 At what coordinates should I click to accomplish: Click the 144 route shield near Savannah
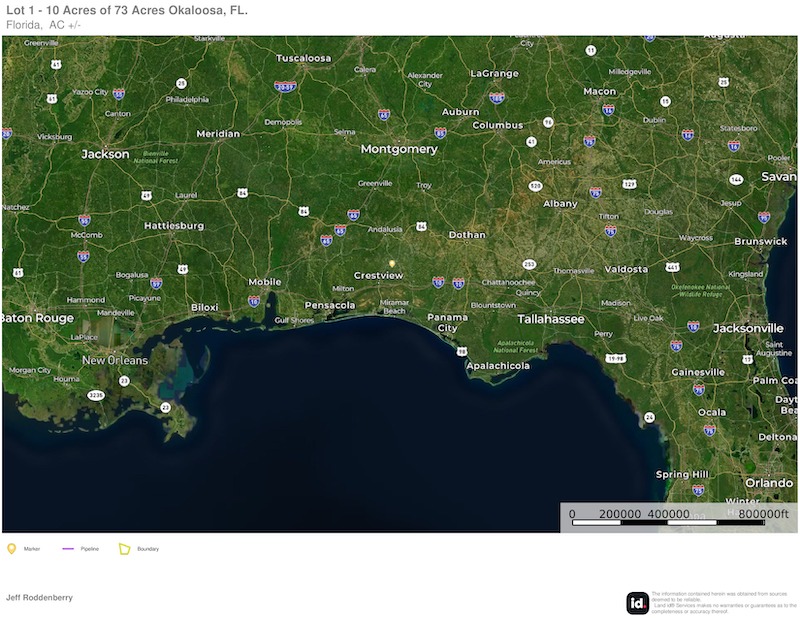tap(736, 179)
